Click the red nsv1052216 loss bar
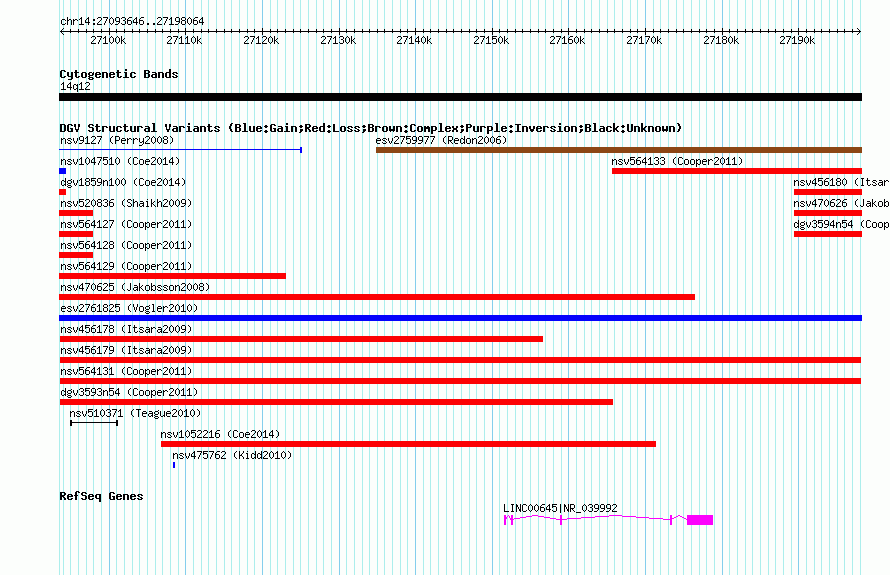This screenshot has height=575, width=890. (x=409, y=444)
